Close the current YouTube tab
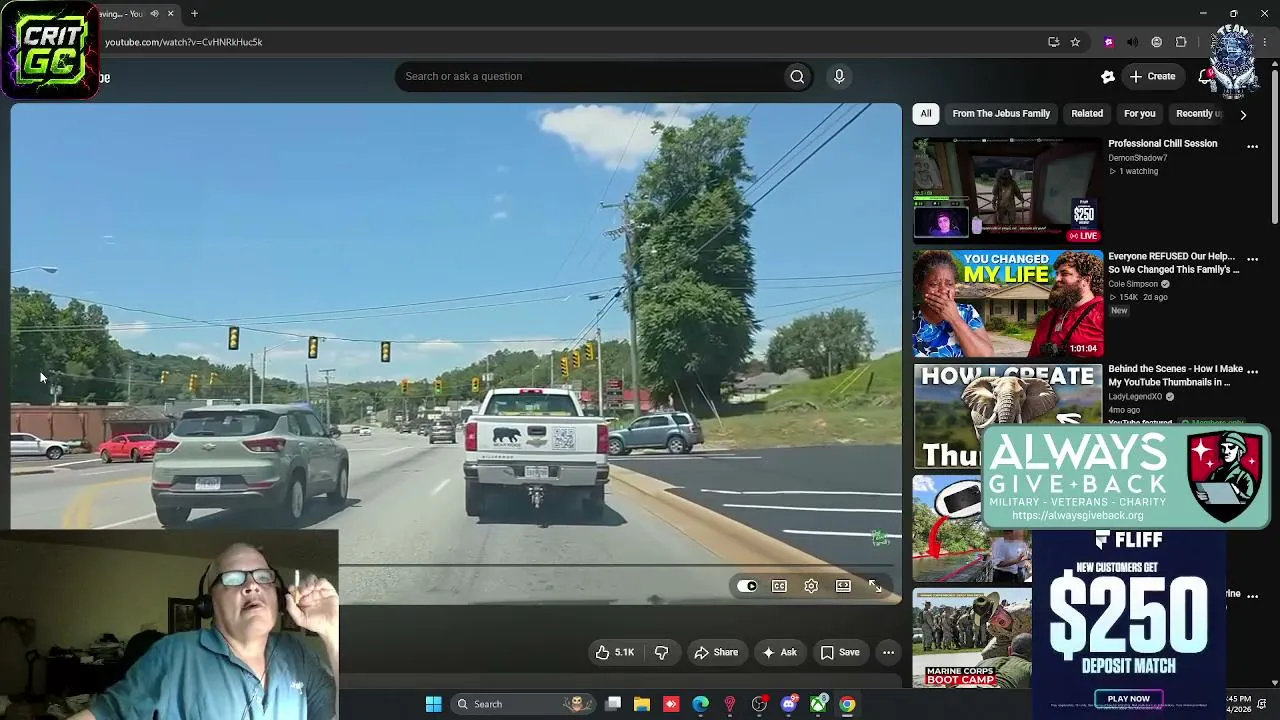This screenshot has height=720, width=1280. [170, 14]
